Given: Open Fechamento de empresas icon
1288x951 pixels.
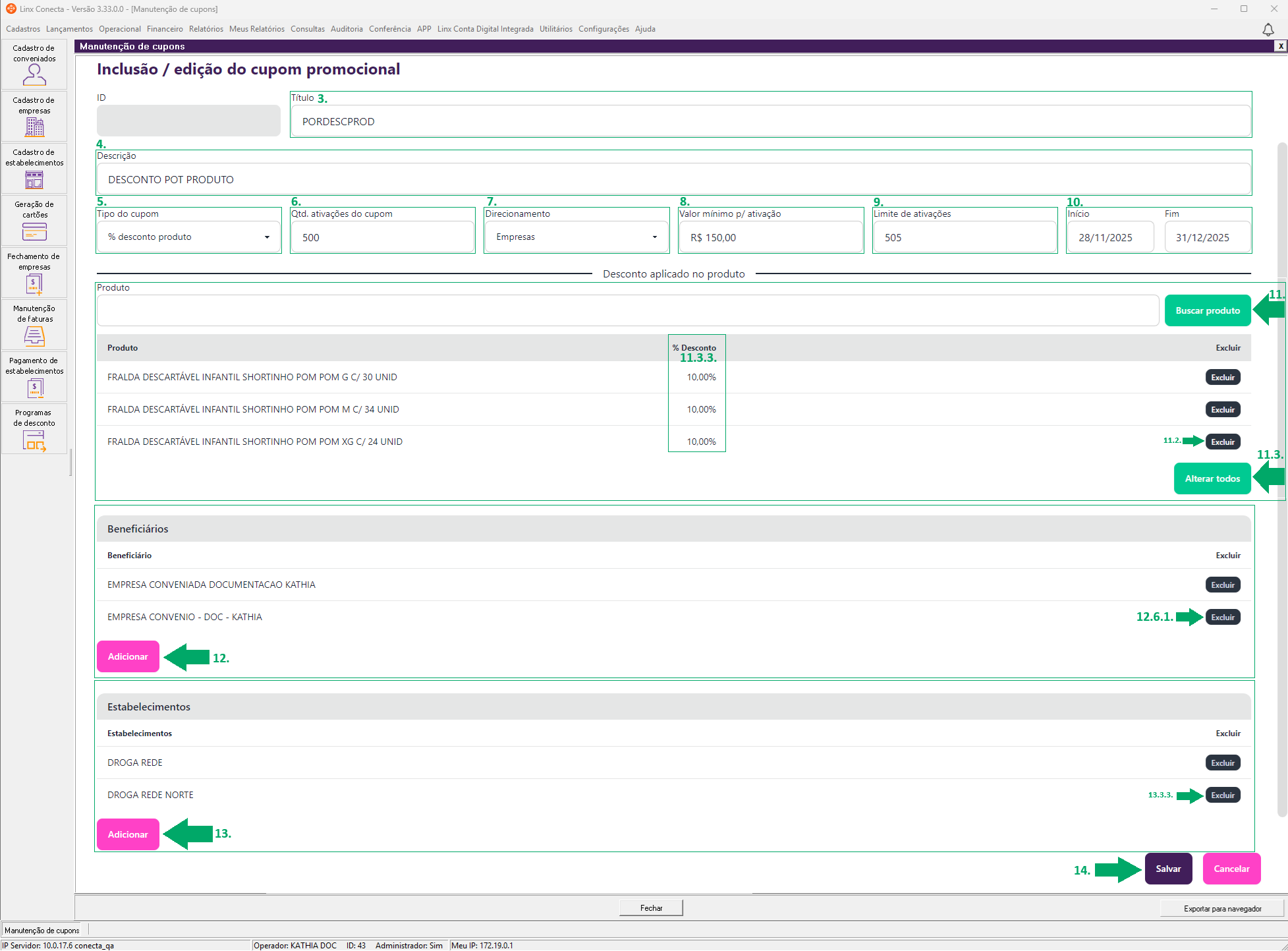Looking at the screenshot, I should (x=34, y=283).
